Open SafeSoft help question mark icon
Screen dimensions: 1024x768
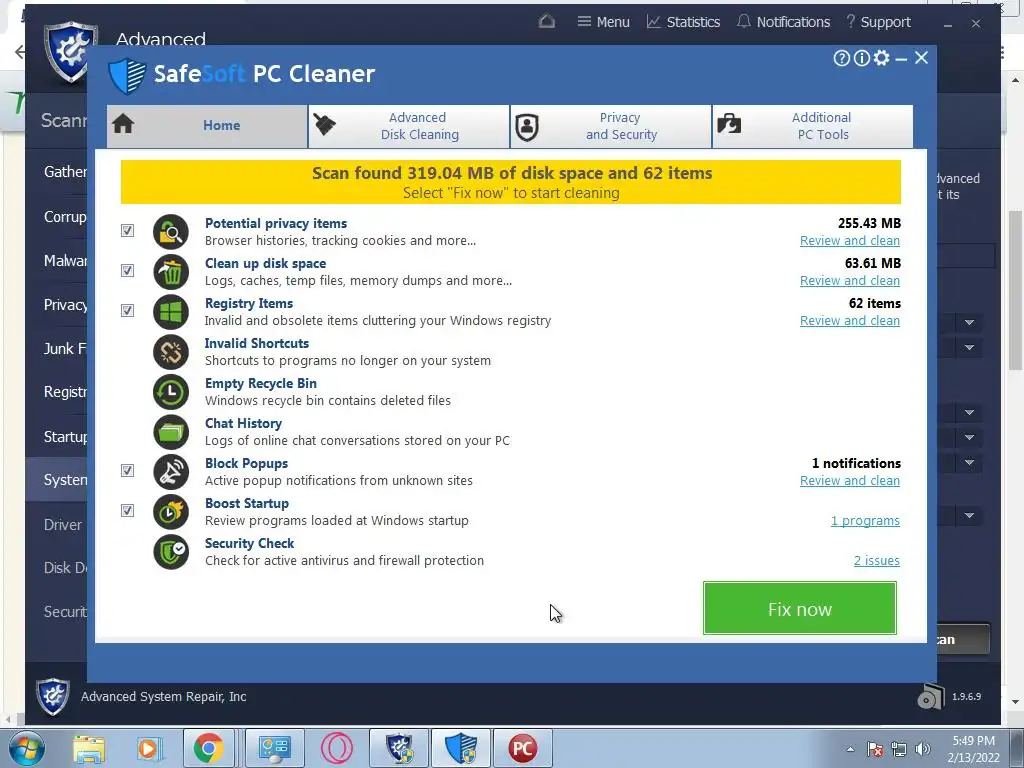[842, 58]
